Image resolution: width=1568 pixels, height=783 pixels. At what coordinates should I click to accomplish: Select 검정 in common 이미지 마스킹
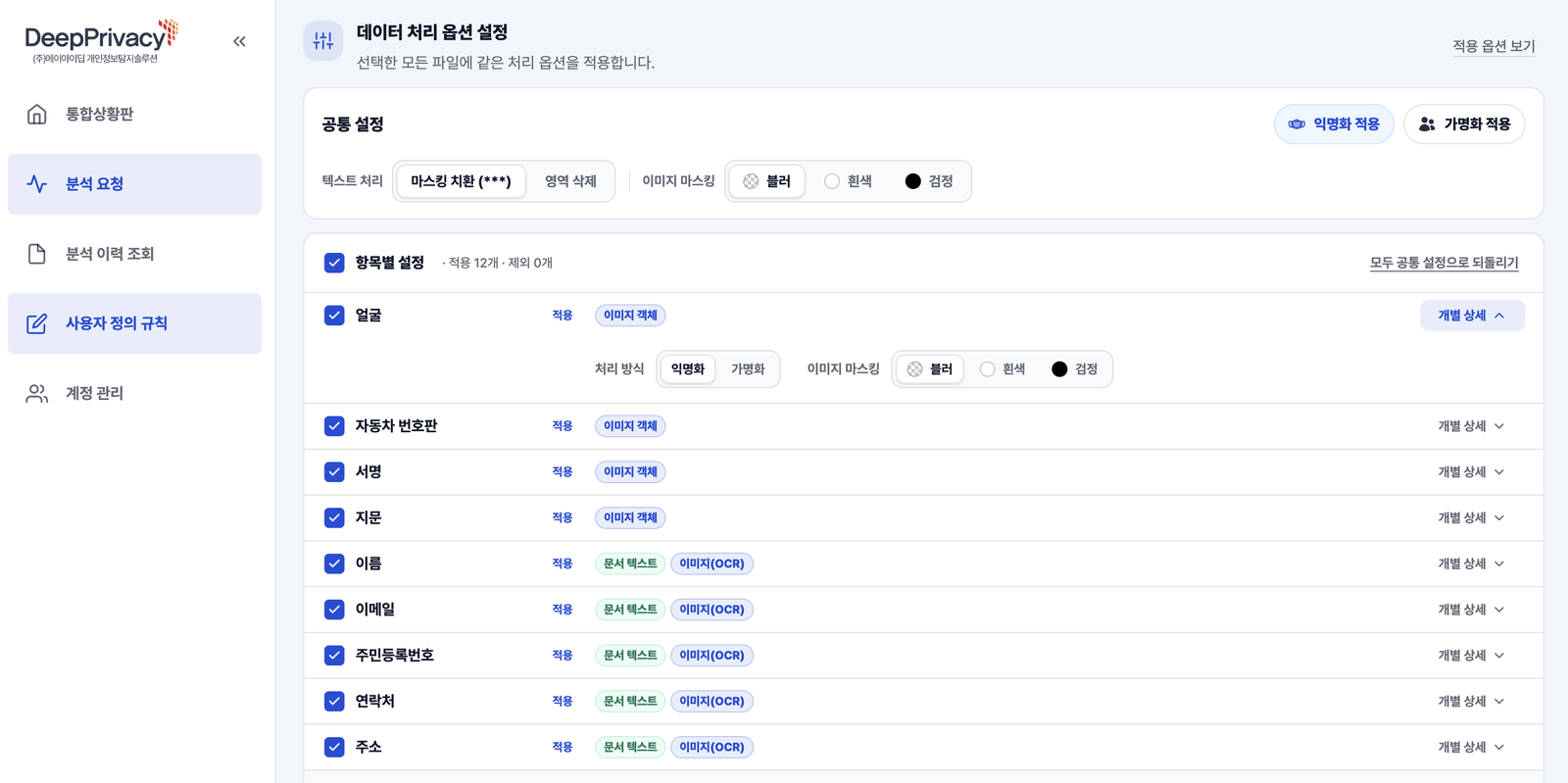tap(929, 181)
